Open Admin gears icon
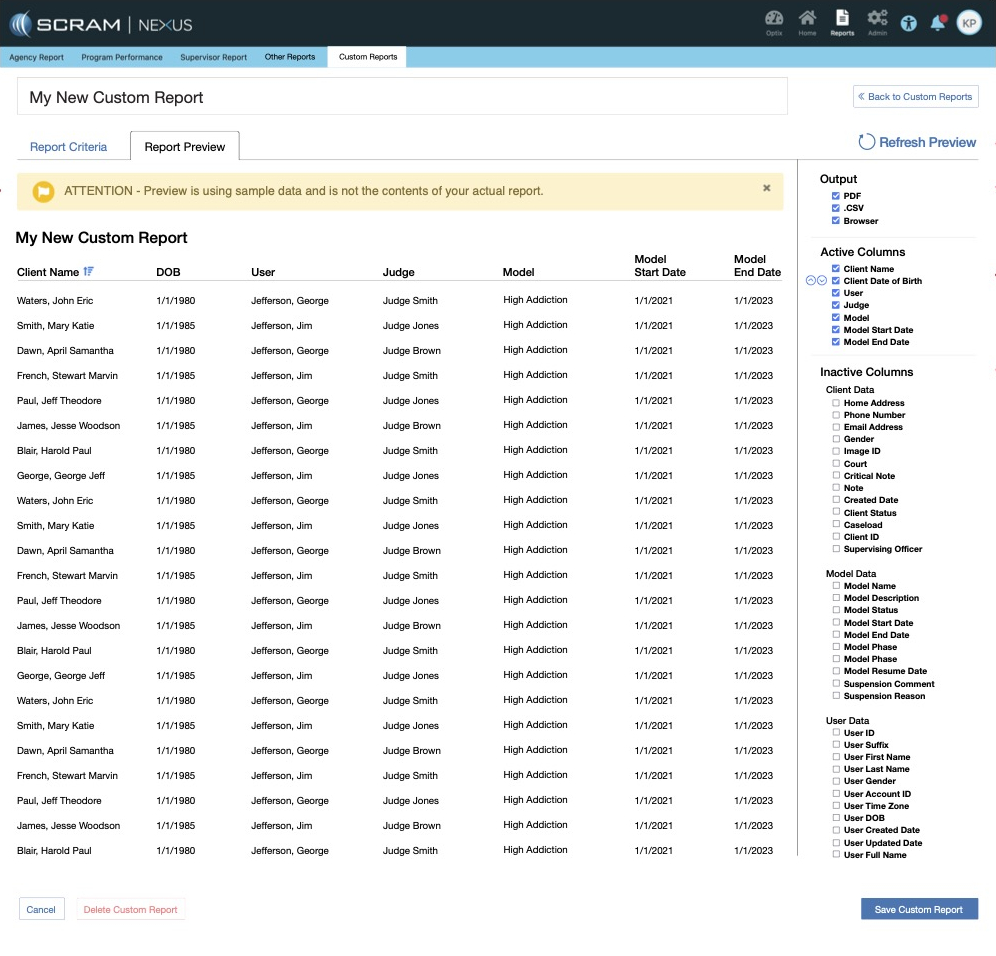Image resolution: width=996 pixels, height=956 pixels. (x=877, y=21)
